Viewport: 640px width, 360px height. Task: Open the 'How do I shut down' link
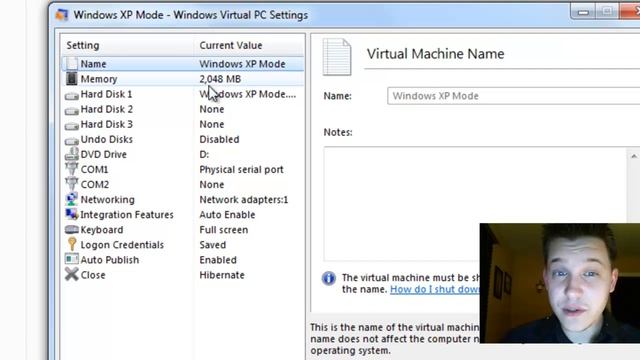tap(435, 289)
